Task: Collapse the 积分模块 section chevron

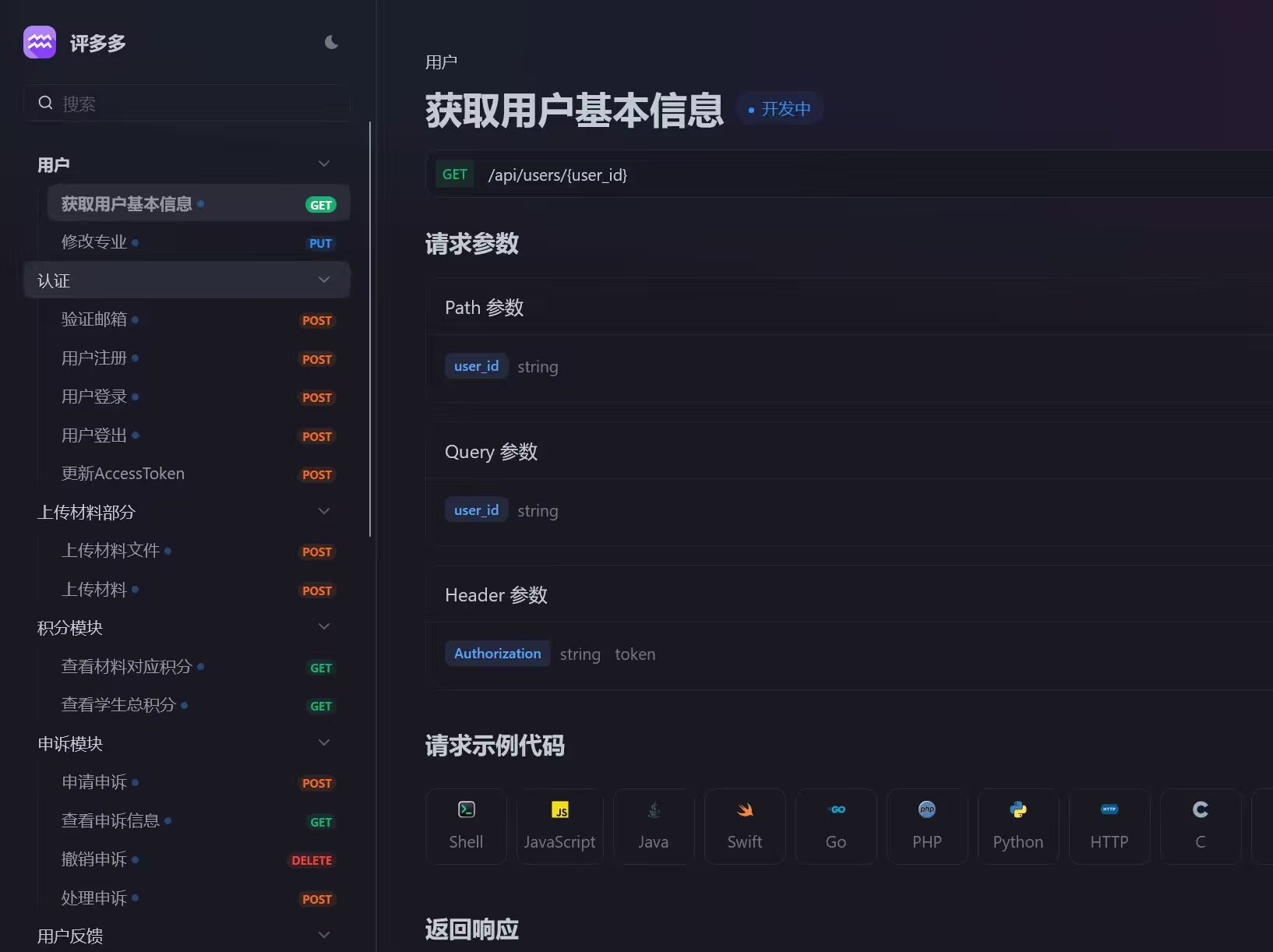Action: (x=324, y=626)
